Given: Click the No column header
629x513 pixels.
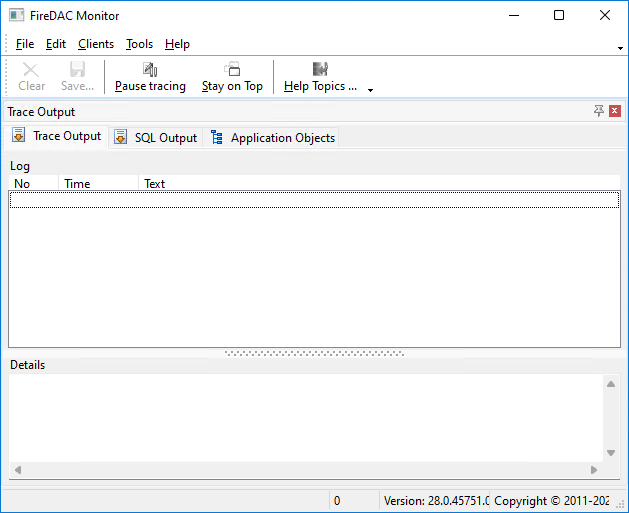Looking at the screenshot, I should 34,183.
